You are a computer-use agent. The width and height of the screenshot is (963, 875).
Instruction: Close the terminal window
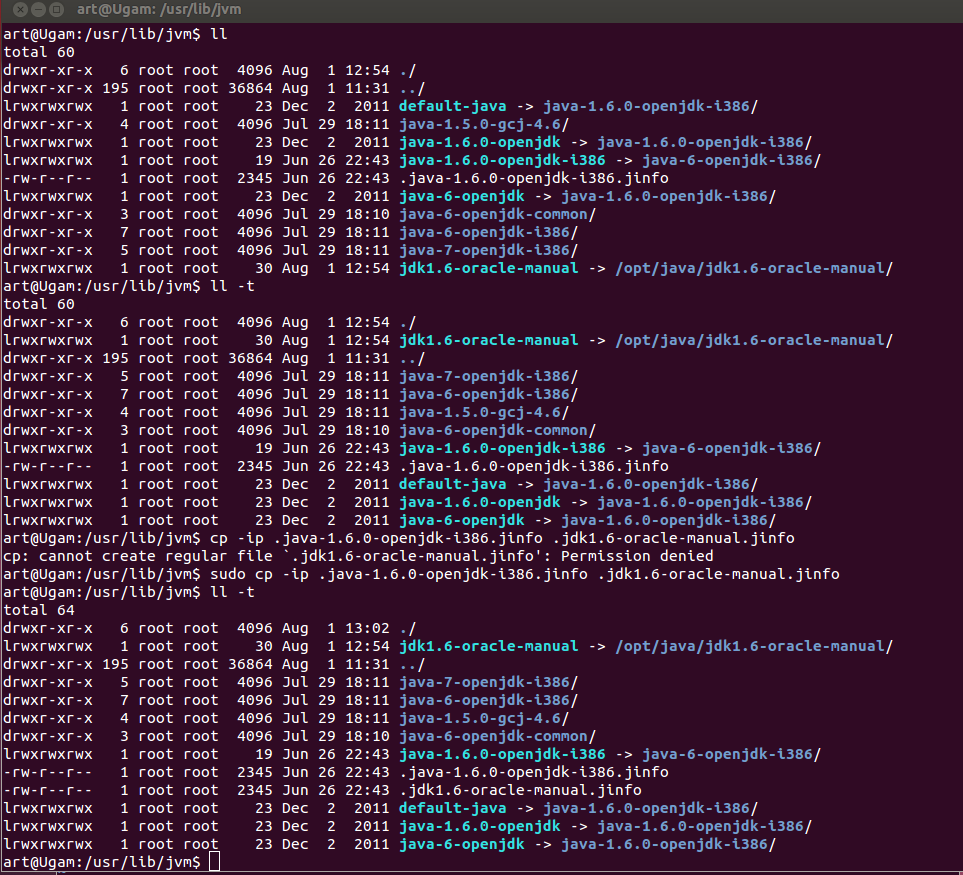20,10
